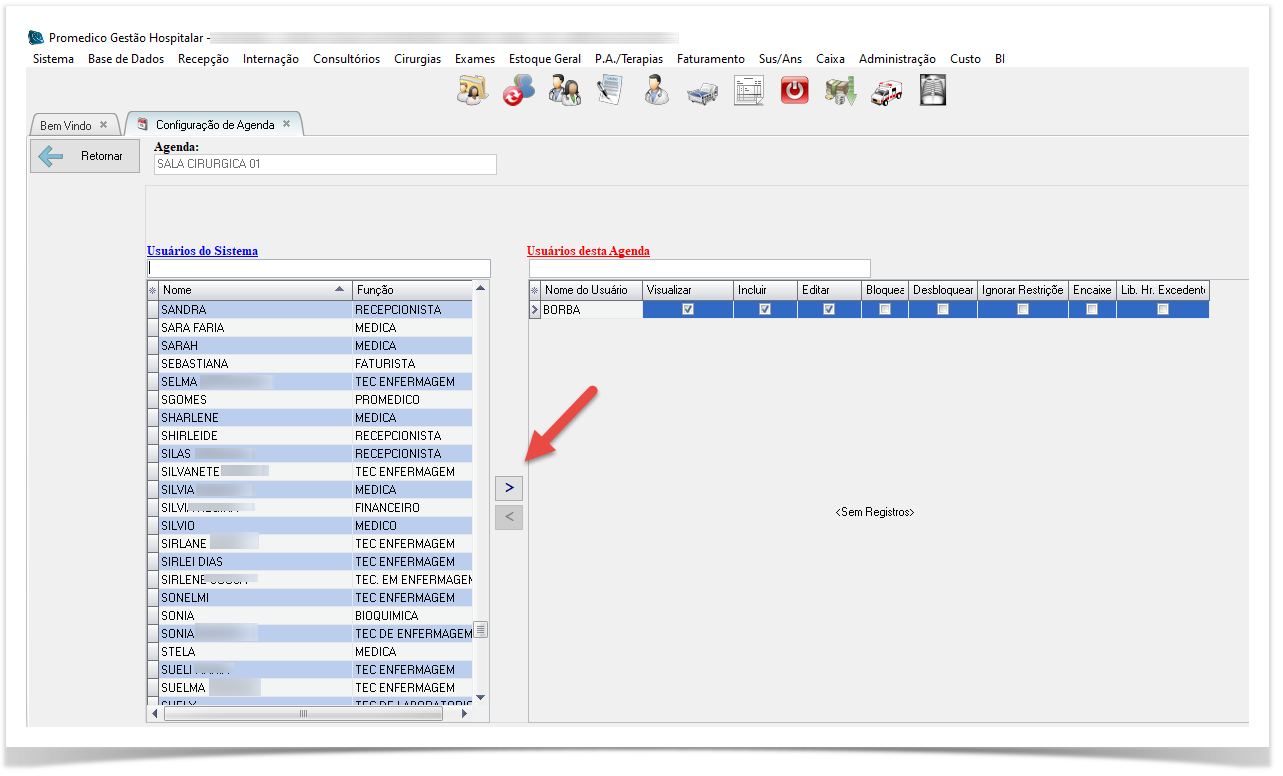Viewport: 1283px width, 776px height.
Task: Open the X-ray image toolbar icon
Action: [932, 91]
